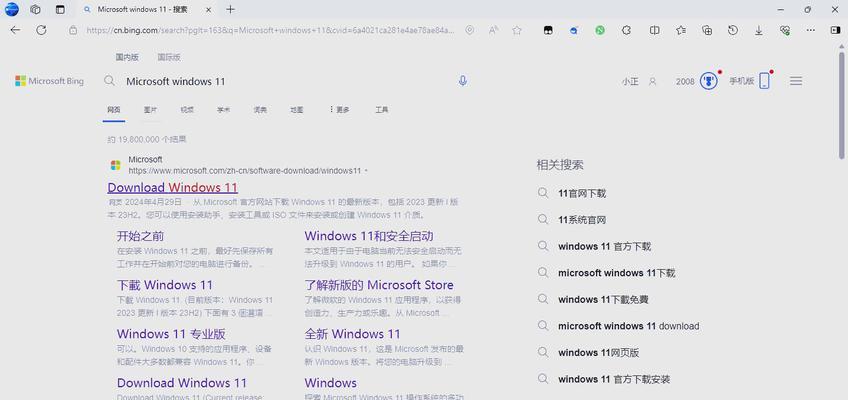Open Settings and more ellipsis menu
Screen dimensions: 848x400
click(811, 31)
